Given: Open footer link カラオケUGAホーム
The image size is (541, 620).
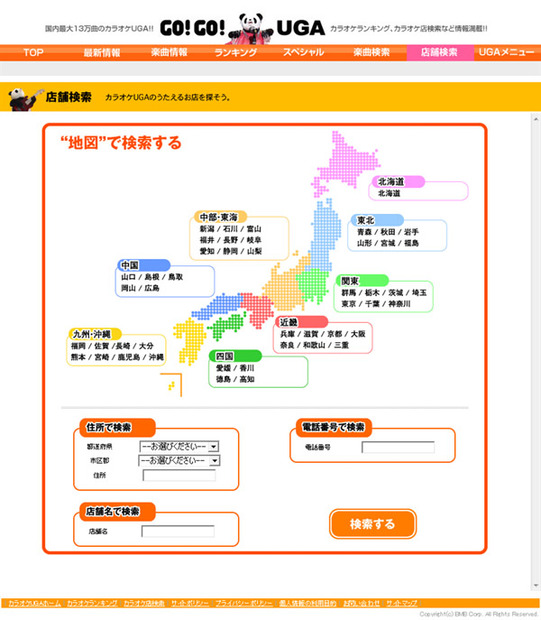Looking at the screenshot, I should 35,603.
